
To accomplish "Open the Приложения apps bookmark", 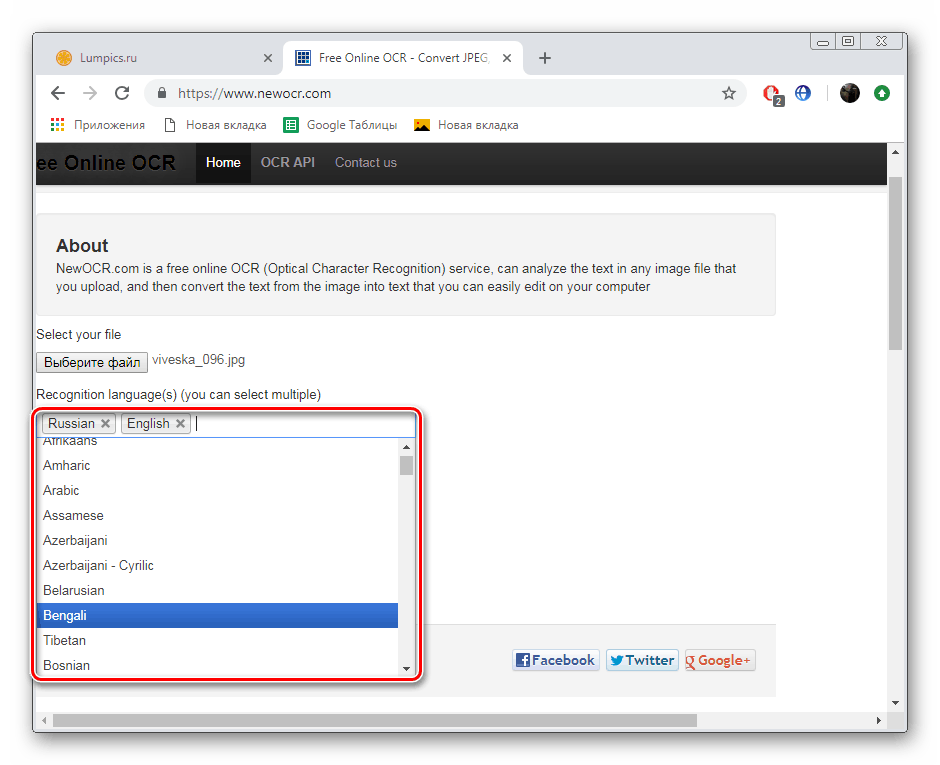I will point(98,125).
